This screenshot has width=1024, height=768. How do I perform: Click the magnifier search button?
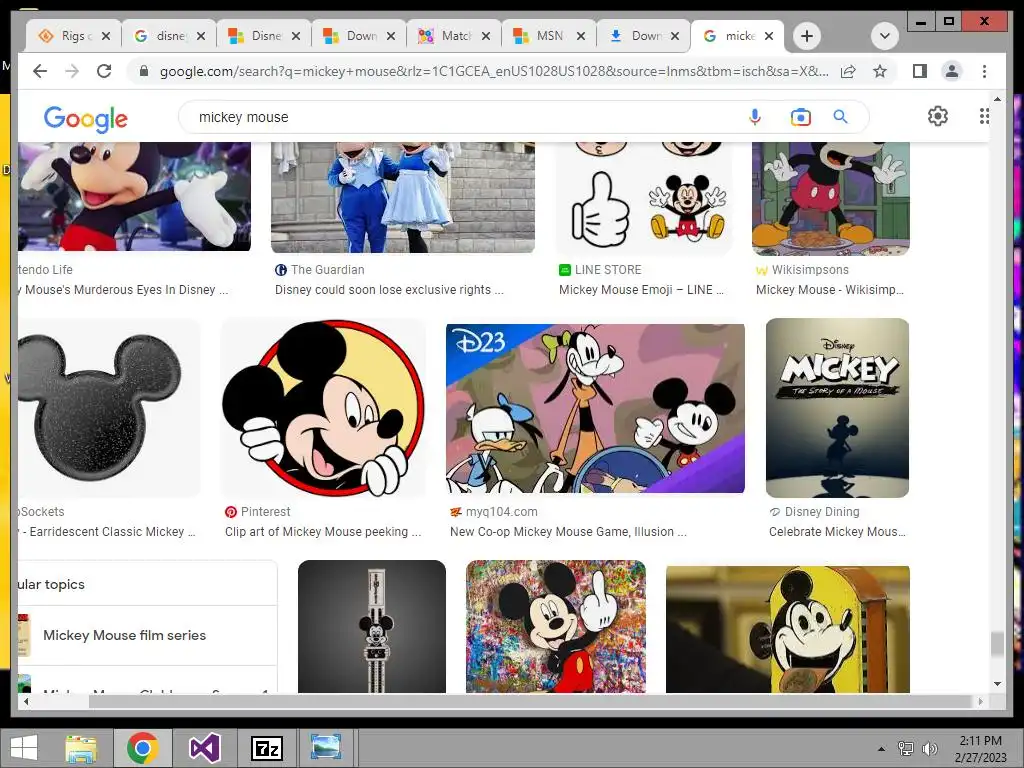[x=840, y=117]
